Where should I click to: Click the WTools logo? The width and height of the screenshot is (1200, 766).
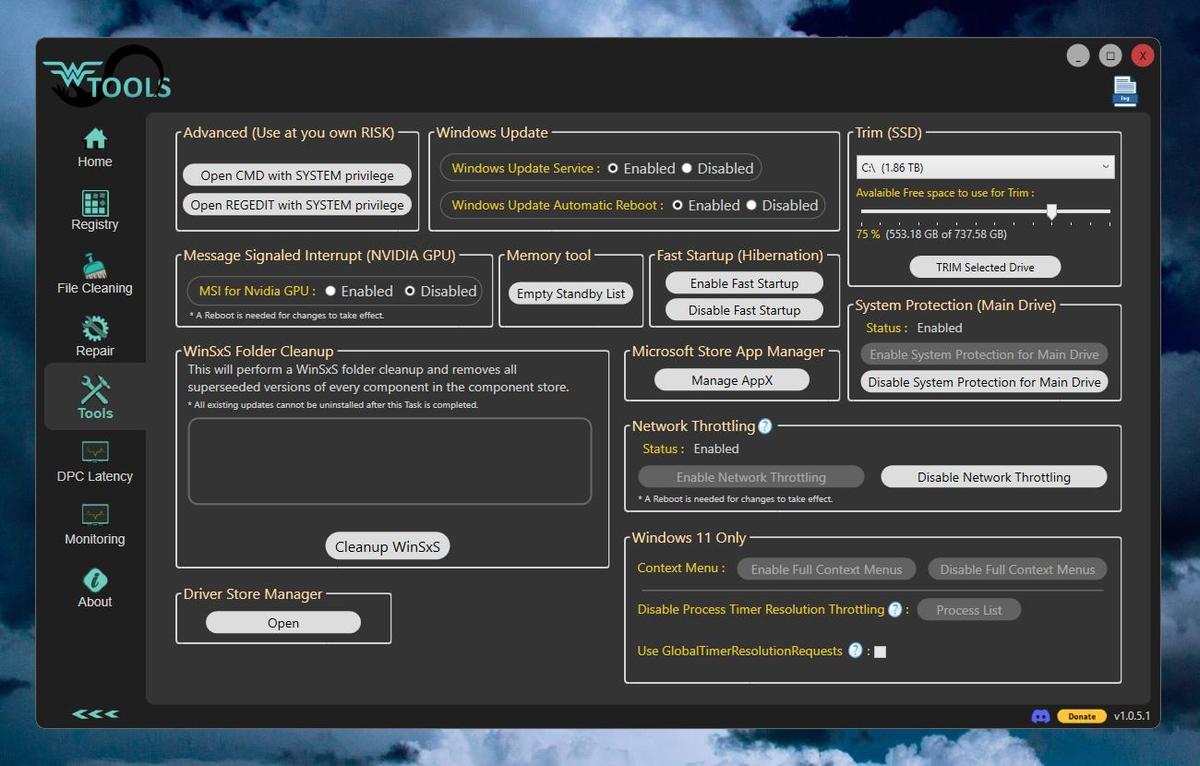(x=106, y=77)
